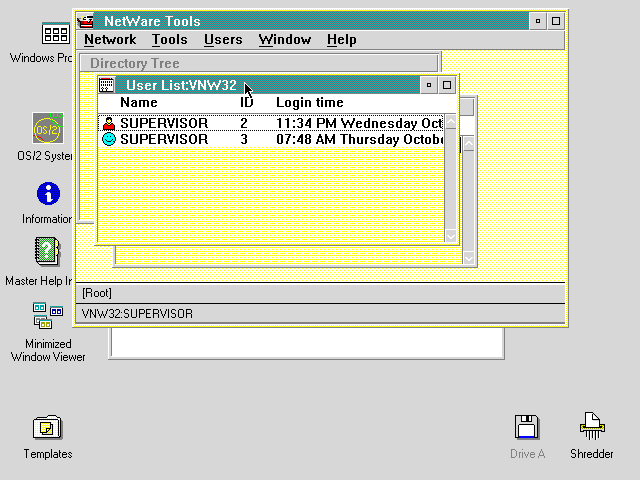Click the Name column header
This screenshot has width=640, height=480.
(139, 102)
